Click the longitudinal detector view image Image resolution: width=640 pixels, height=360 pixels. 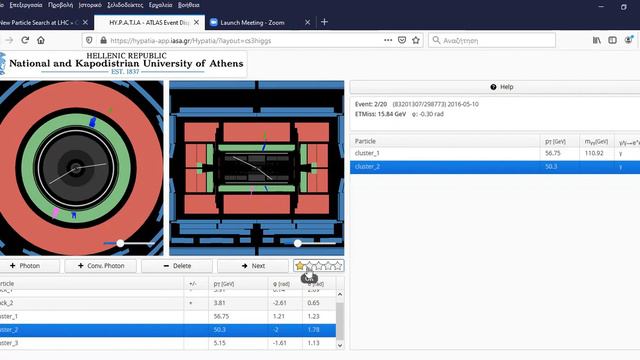pyautogui.click(x=257, y=168)
